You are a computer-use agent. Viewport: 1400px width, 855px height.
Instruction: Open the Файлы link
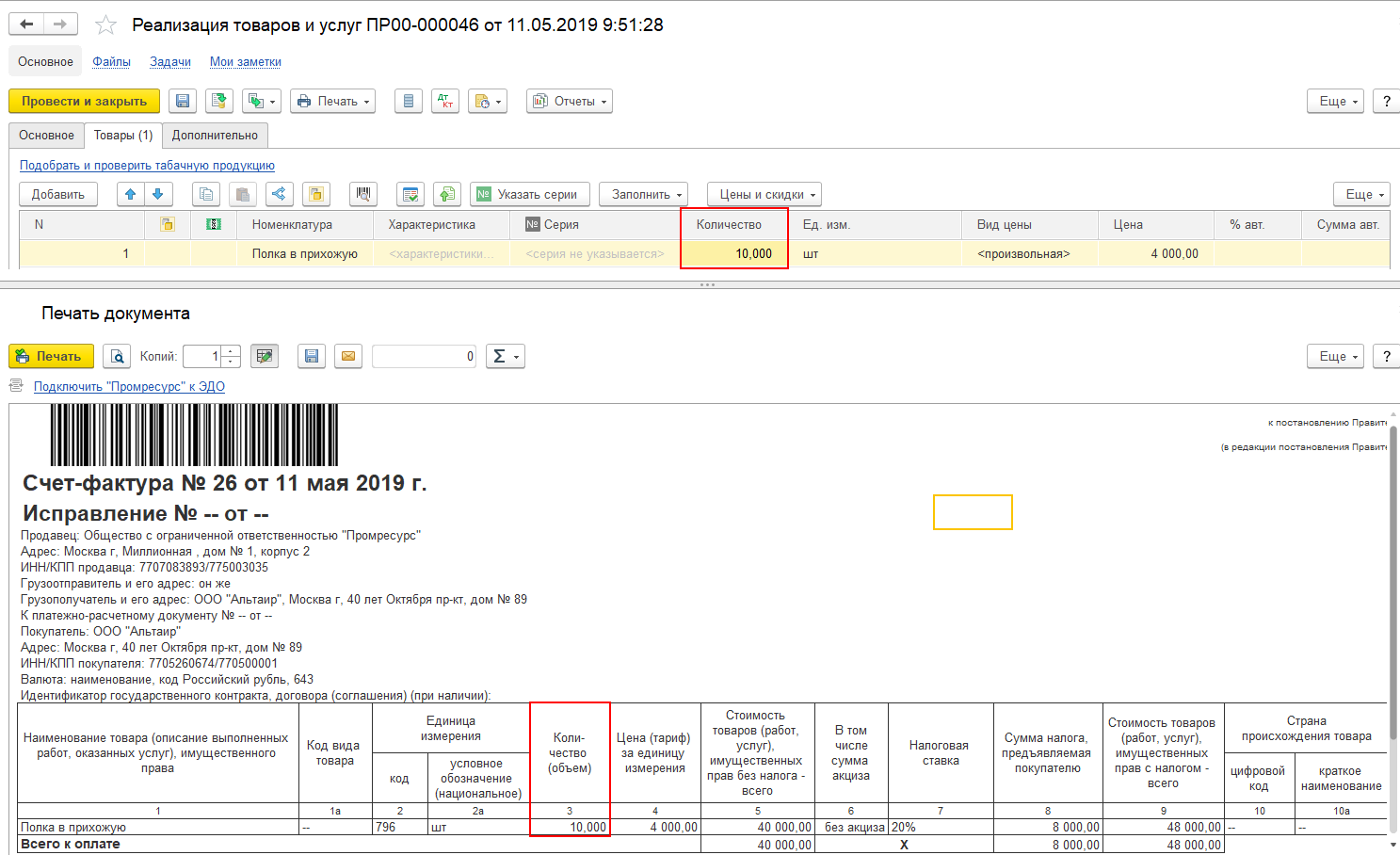pos(111,61)
